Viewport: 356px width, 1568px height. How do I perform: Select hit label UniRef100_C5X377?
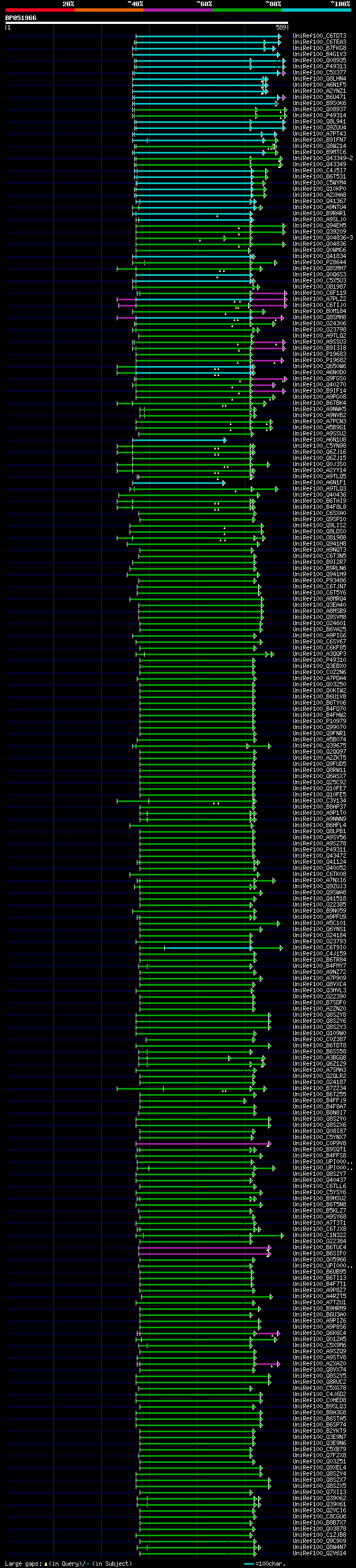tap(319, 72)
